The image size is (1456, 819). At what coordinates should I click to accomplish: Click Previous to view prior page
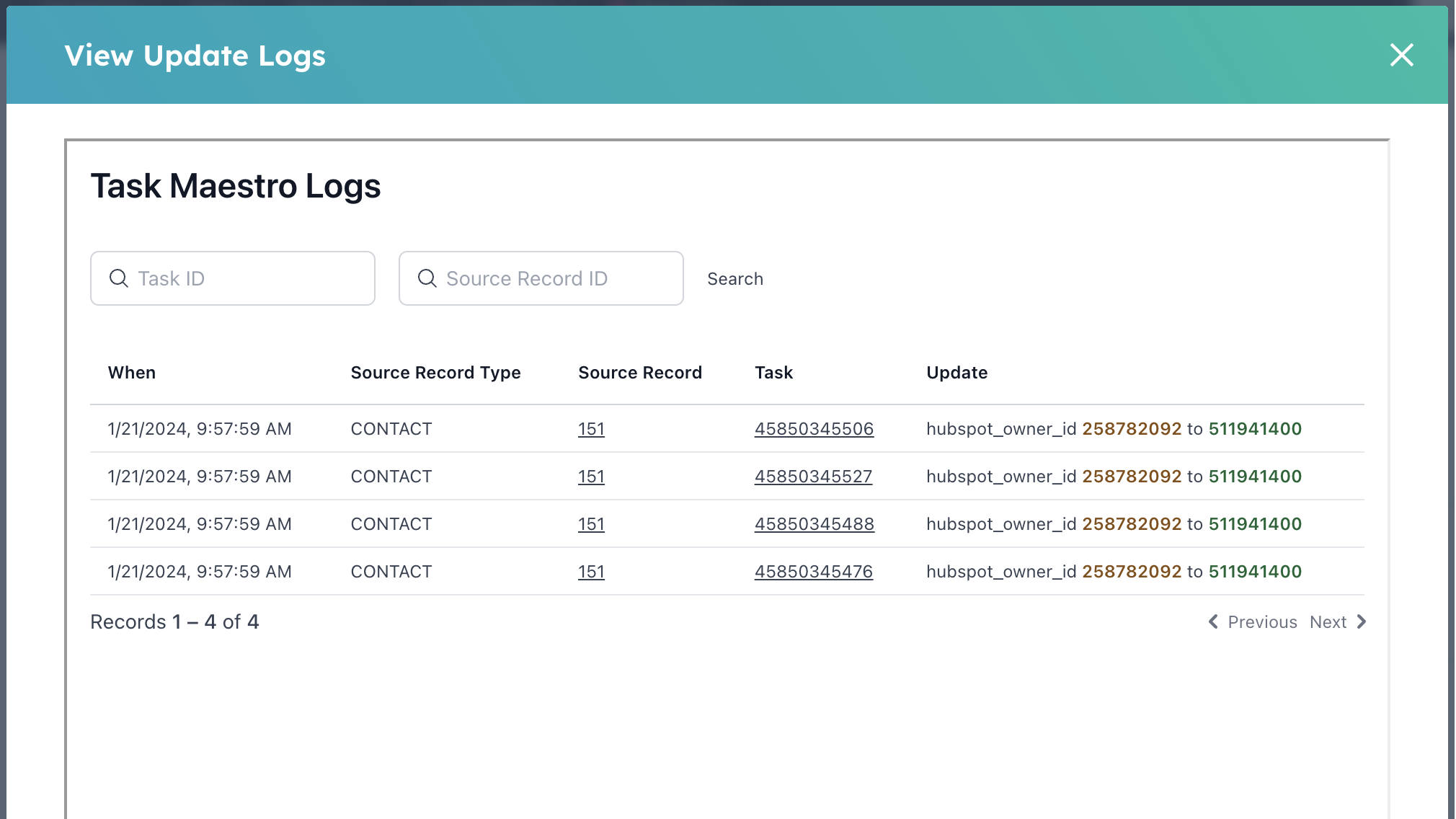pos(1261,621)
